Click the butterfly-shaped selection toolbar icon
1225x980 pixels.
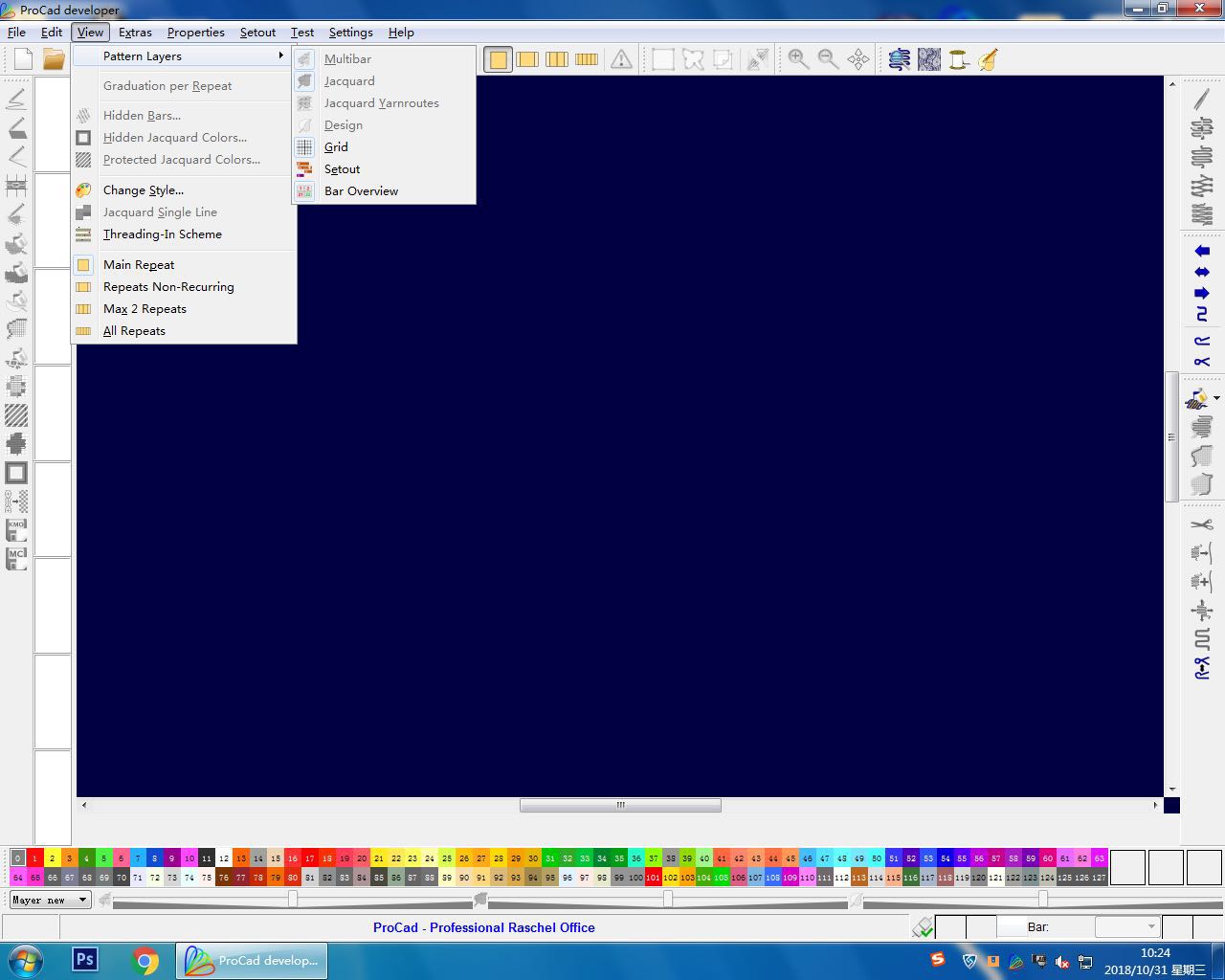coord(693,59)
